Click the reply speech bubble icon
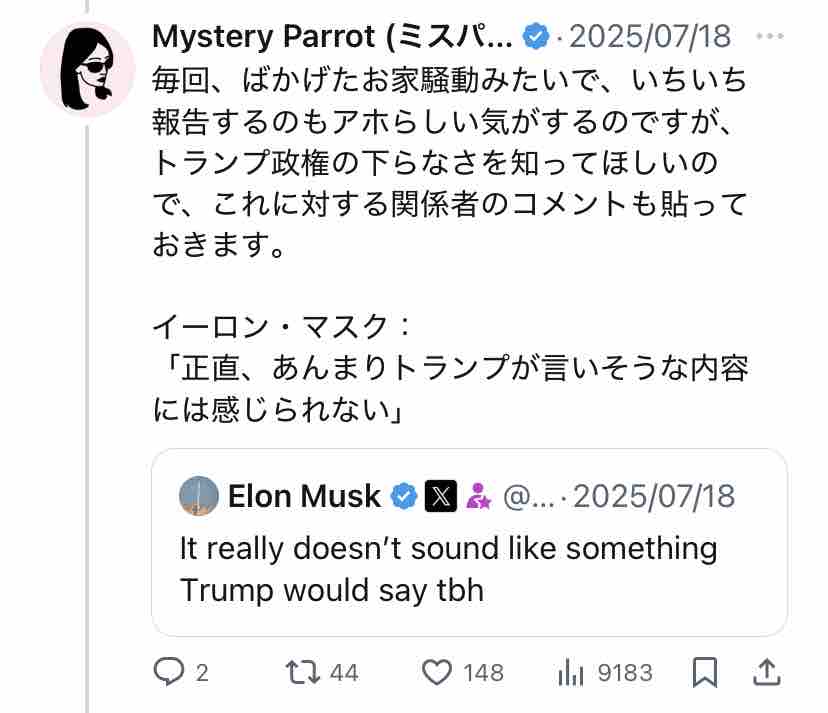828x713 pixels. point(167,672)
